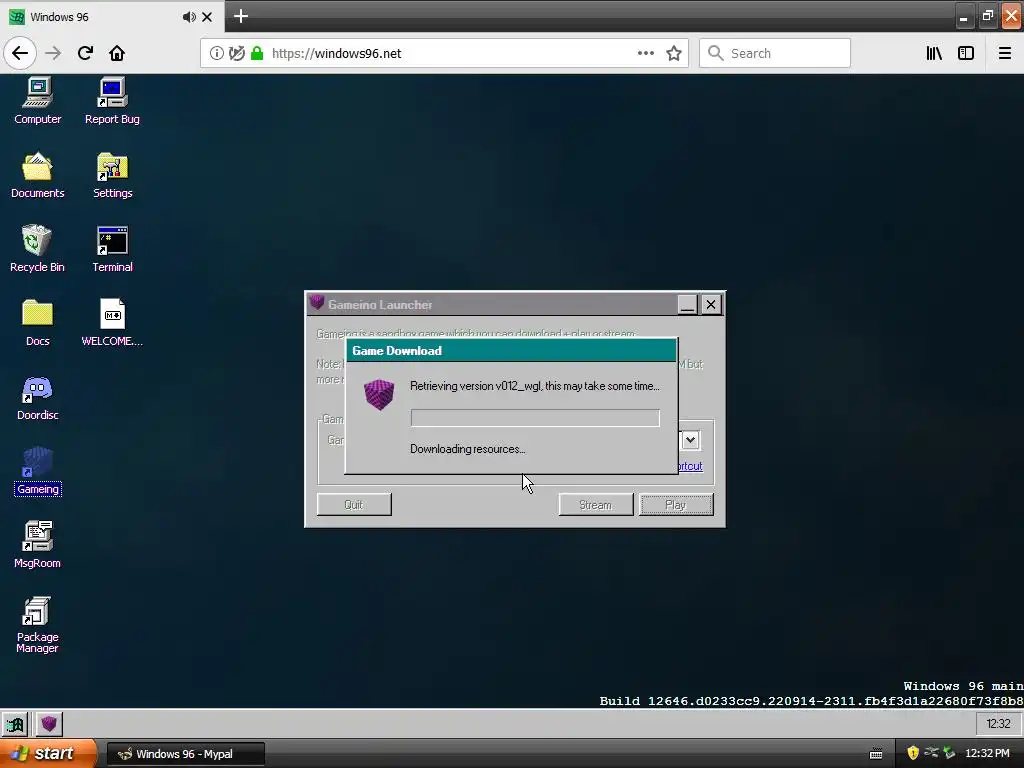1024x768 pixels.
Task: Launch the Doordisc desktop shortcut
Action: pos(37,397)
